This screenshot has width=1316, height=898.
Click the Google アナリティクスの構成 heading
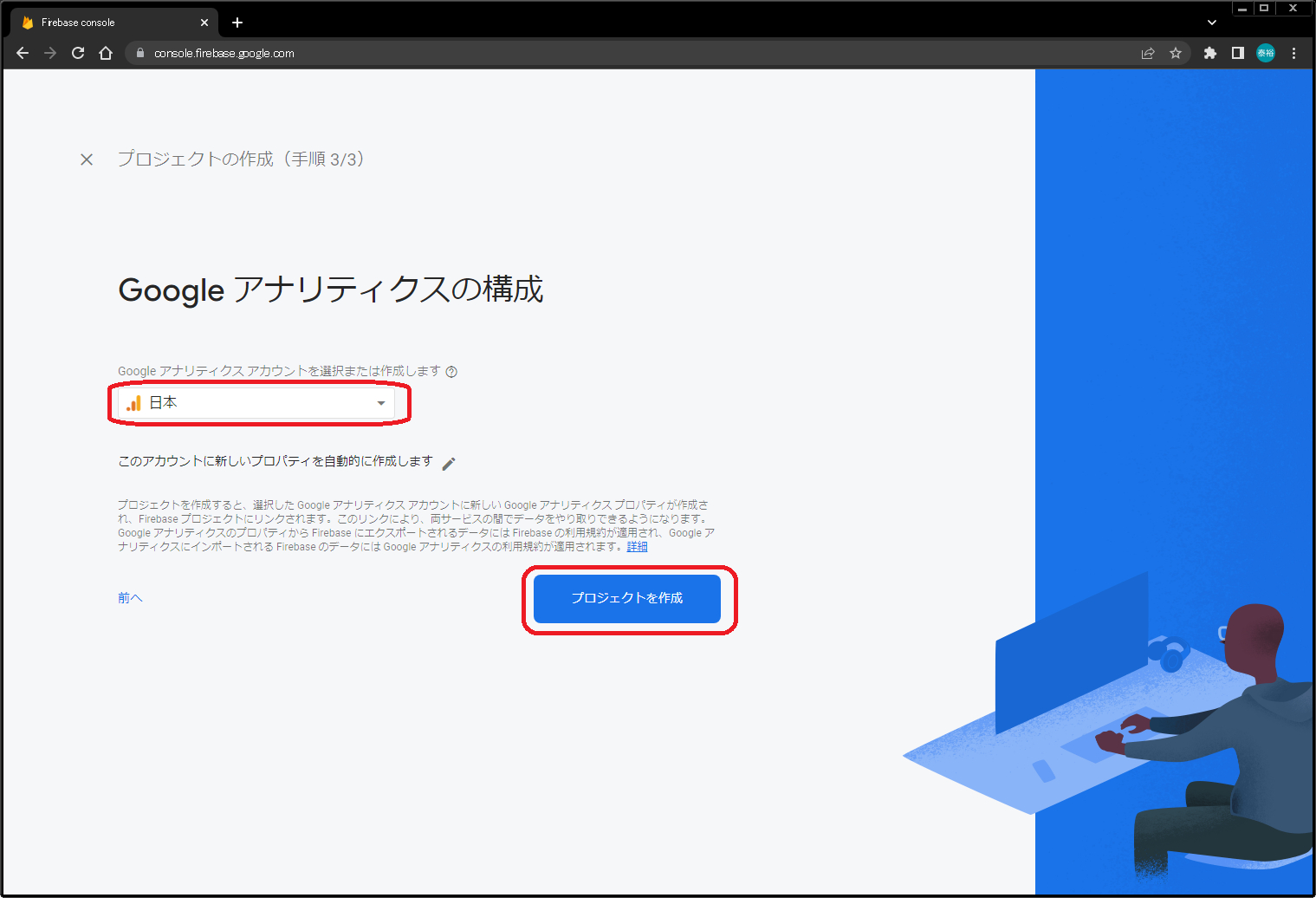[x=331, y=290]
